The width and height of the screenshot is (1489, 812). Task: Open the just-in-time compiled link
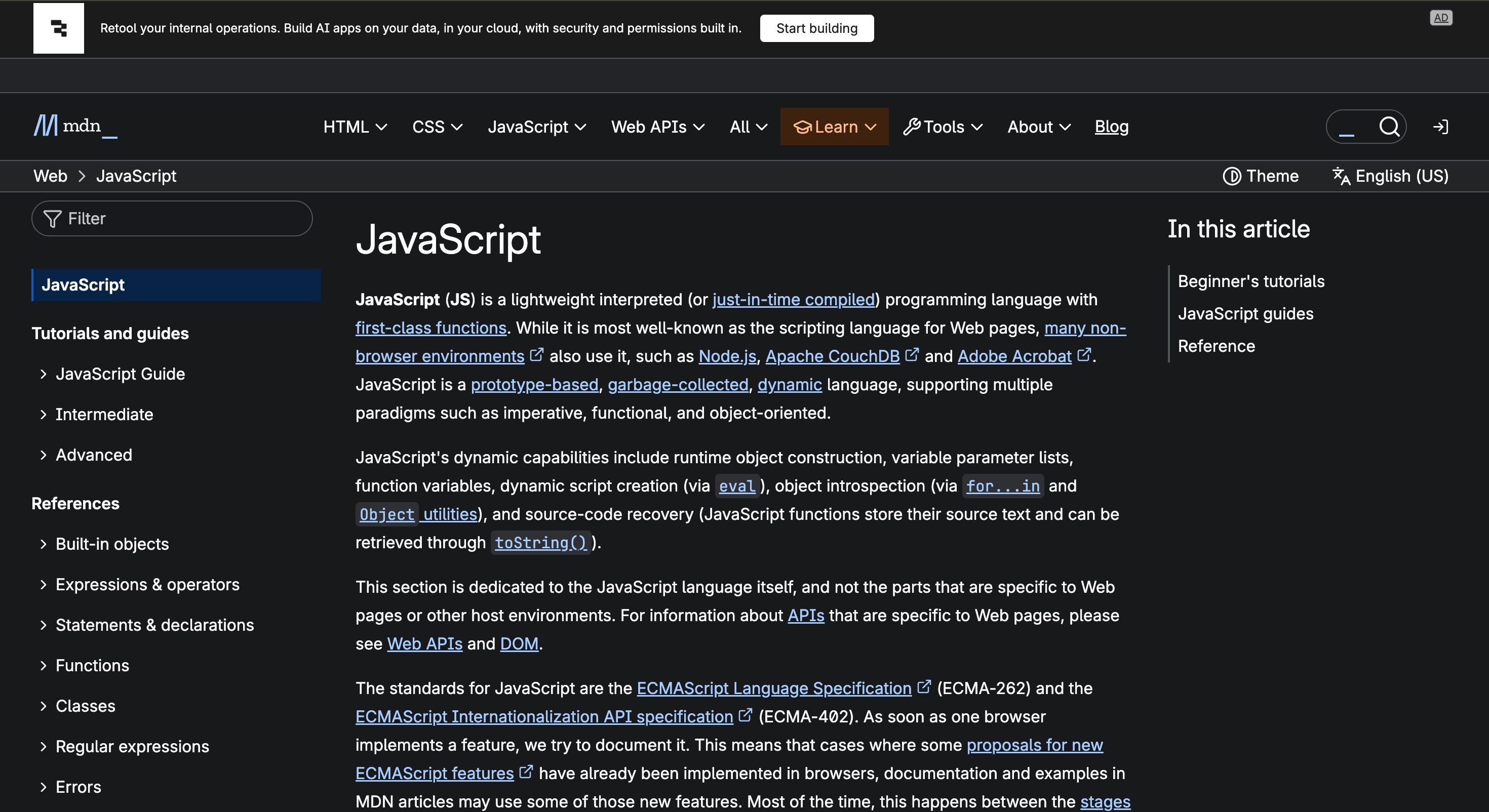tap(794, 299)
